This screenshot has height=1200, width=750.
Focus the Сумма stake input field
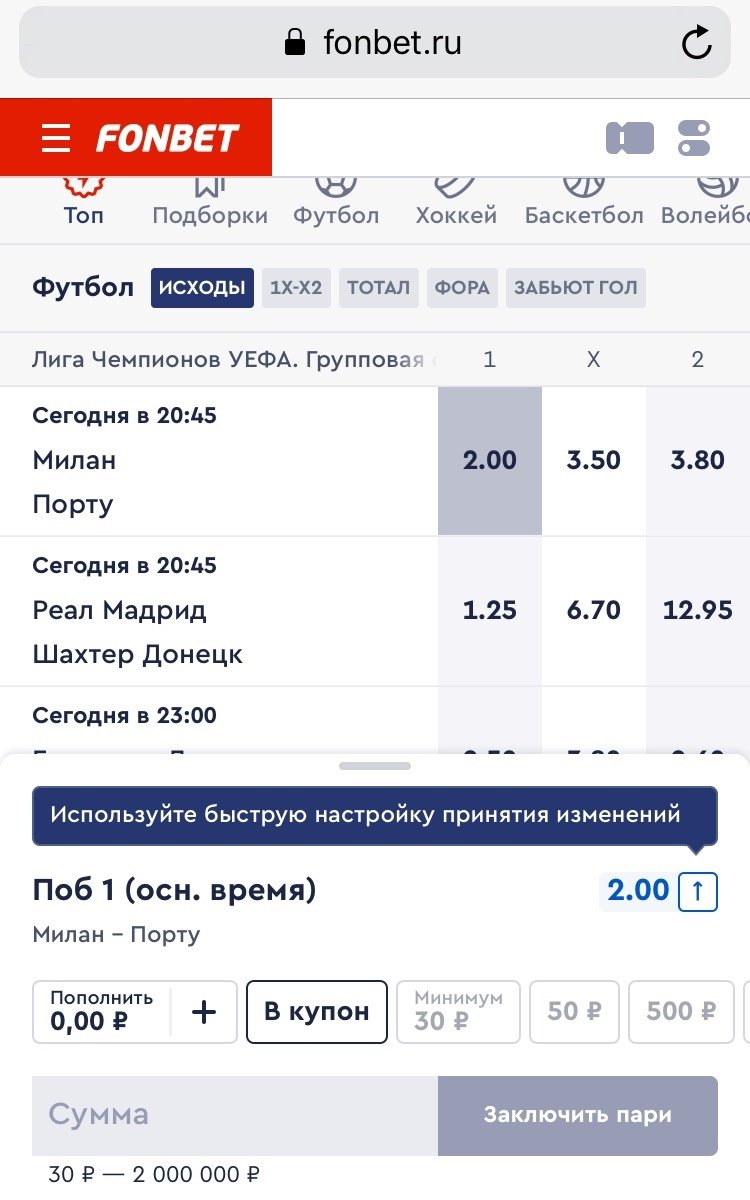(x=235, y=1115)
